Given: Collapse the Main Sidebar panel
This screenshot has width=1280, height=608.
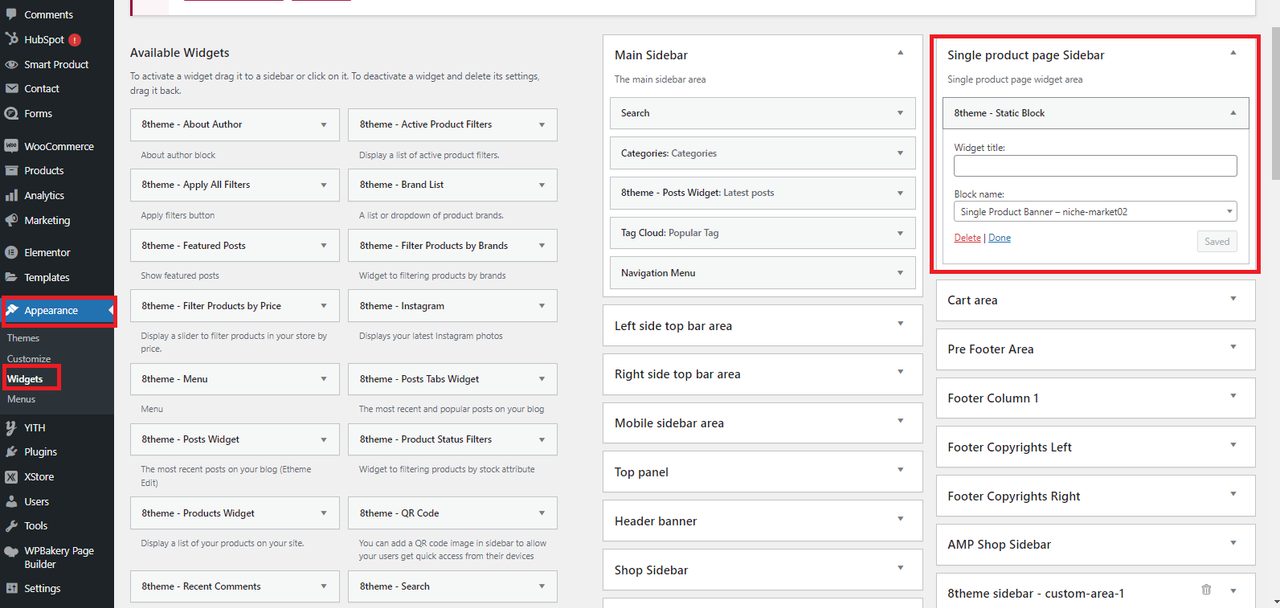Looking at the screenshot, I should 900,53.
